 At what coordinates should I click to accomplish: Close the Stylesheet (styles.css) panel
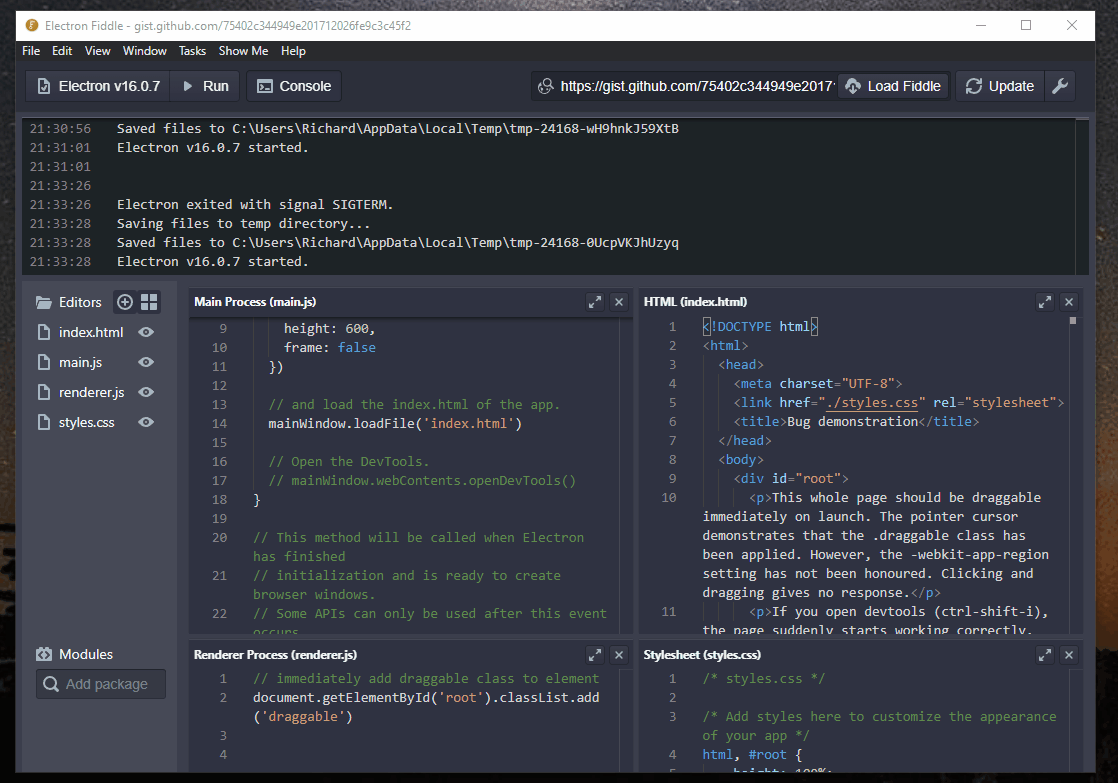[x=1069, y=655]
